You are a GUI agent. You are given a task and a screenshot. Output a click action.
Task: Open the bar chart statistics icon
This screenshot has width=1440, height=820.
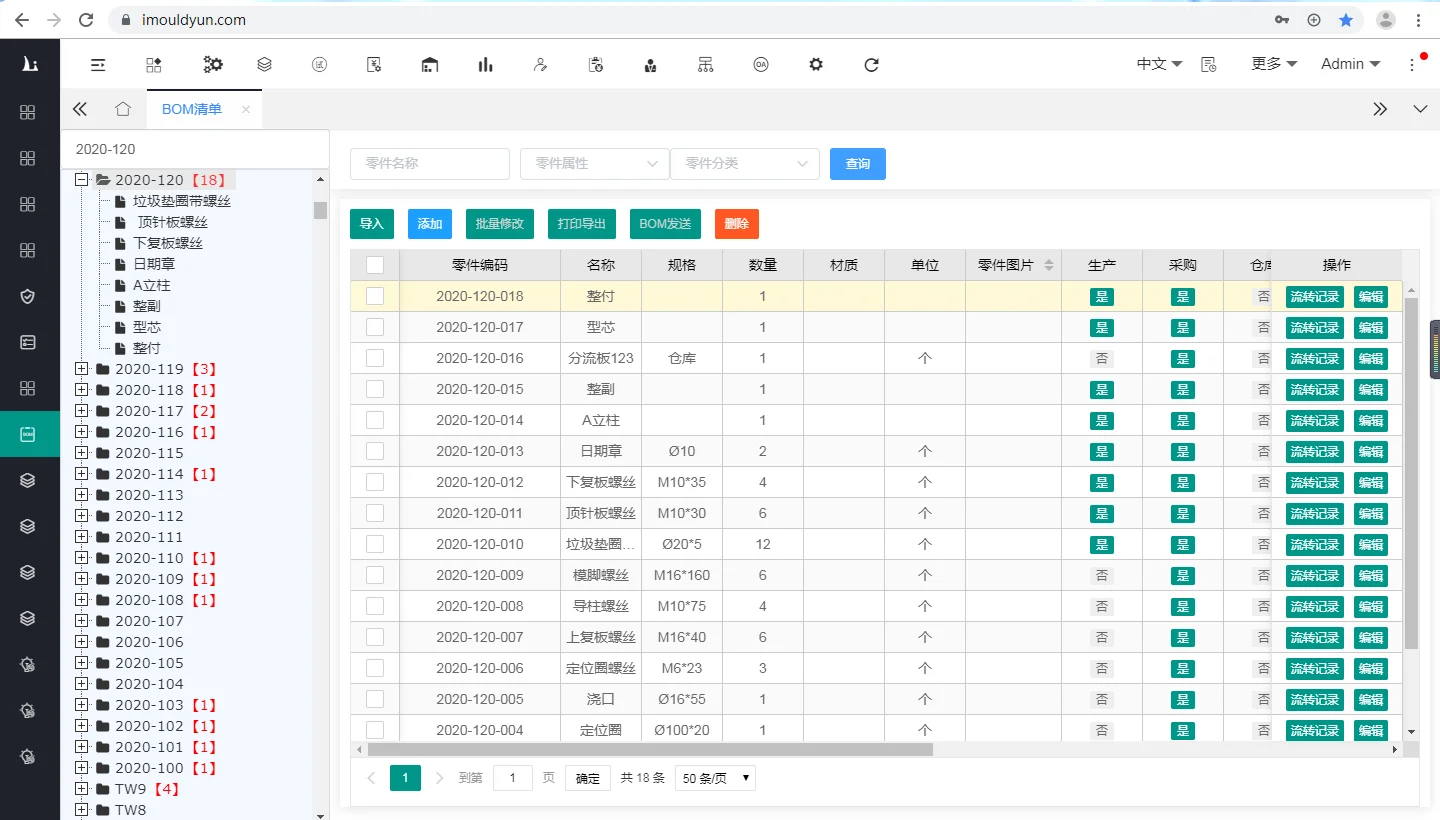(x=485, y=64)
